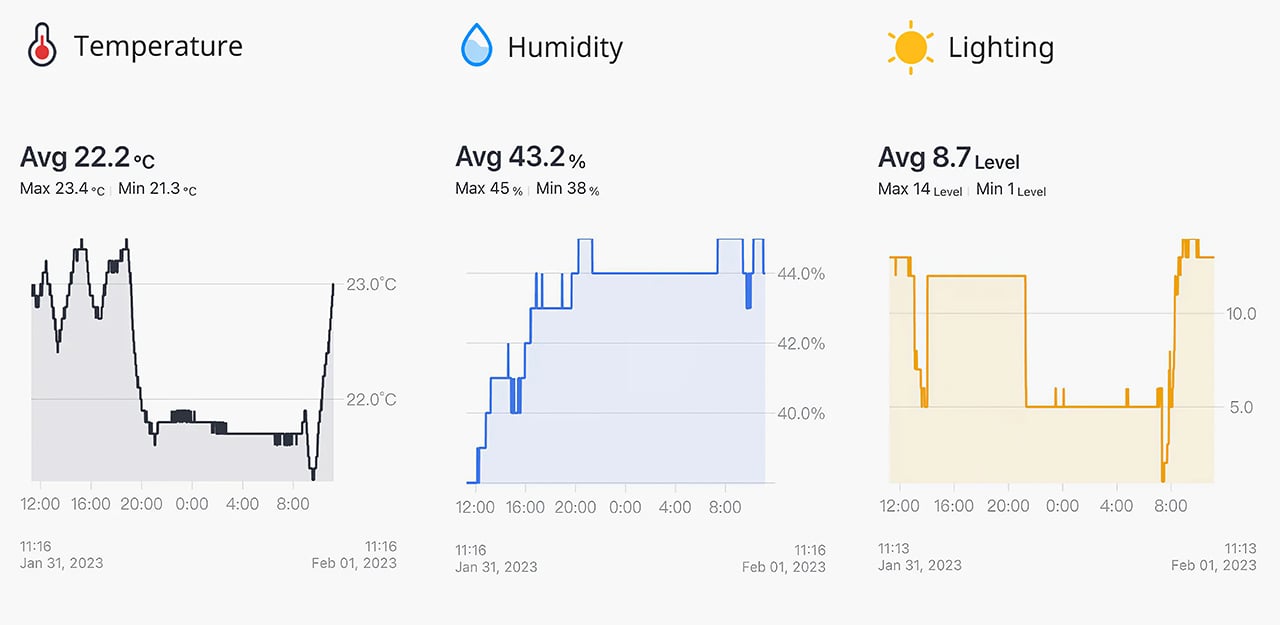Click the Min 38 % humidity value
The image size is (1280, 625).
point(567,189)
